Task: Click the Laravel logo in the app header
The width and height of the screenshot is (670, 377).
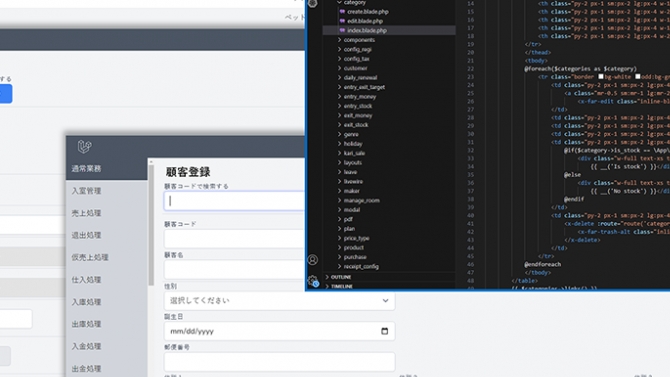Action: (85, 147)
